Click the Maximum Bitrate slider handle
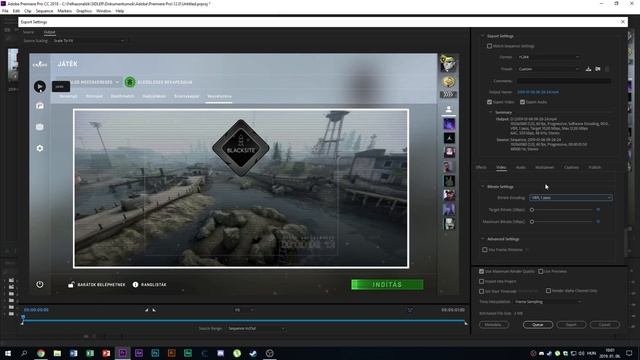The height and width of the screenshot is (360, 640). (x=532, y=222)
